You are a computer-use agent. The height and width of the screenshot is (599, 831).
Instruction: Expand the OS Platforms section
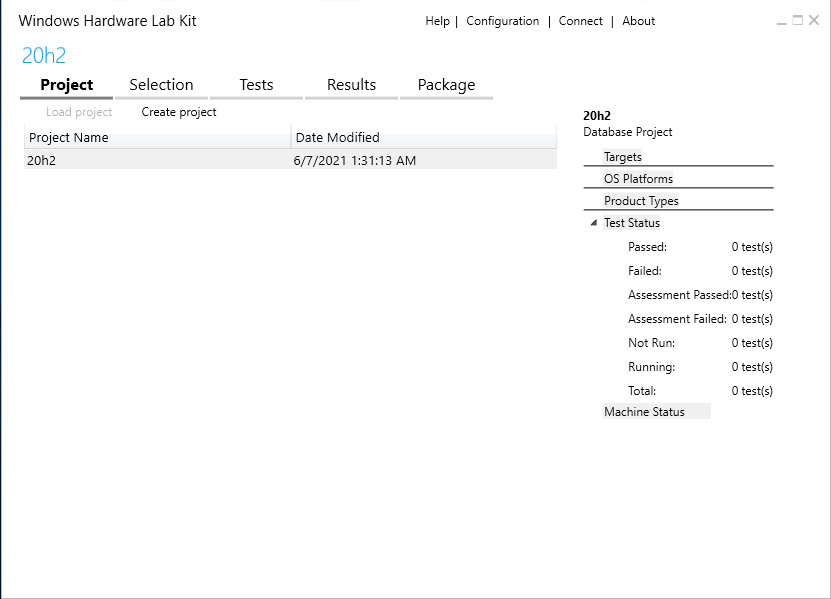coord(638,179)
